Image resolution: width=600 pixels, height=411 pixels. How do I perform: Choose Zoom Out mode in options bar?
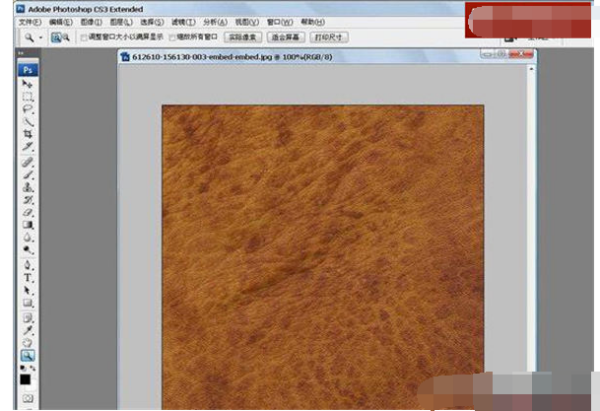(x=66, y=37)
